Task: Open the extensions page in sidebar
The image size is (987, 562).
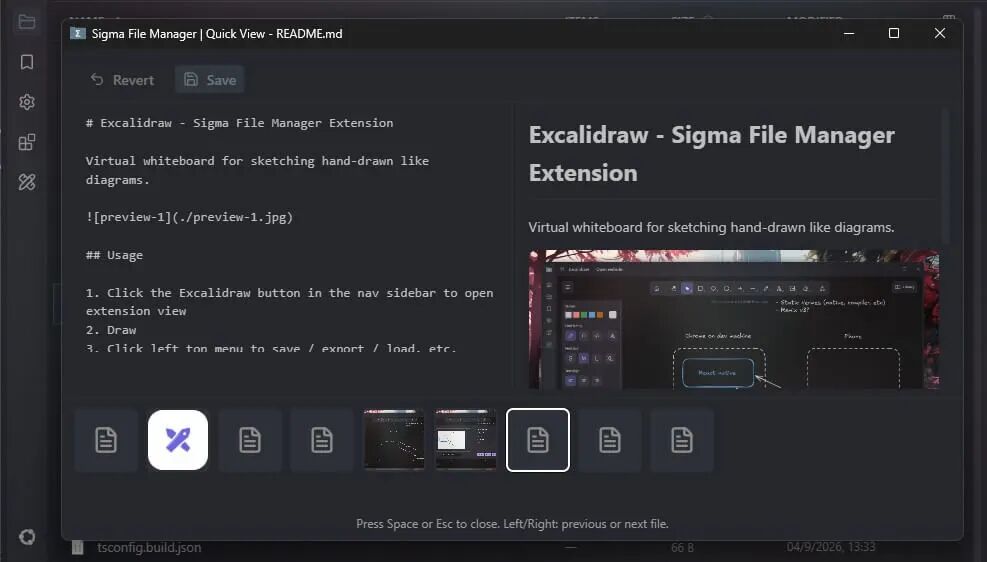Action: tap(26, 142)
